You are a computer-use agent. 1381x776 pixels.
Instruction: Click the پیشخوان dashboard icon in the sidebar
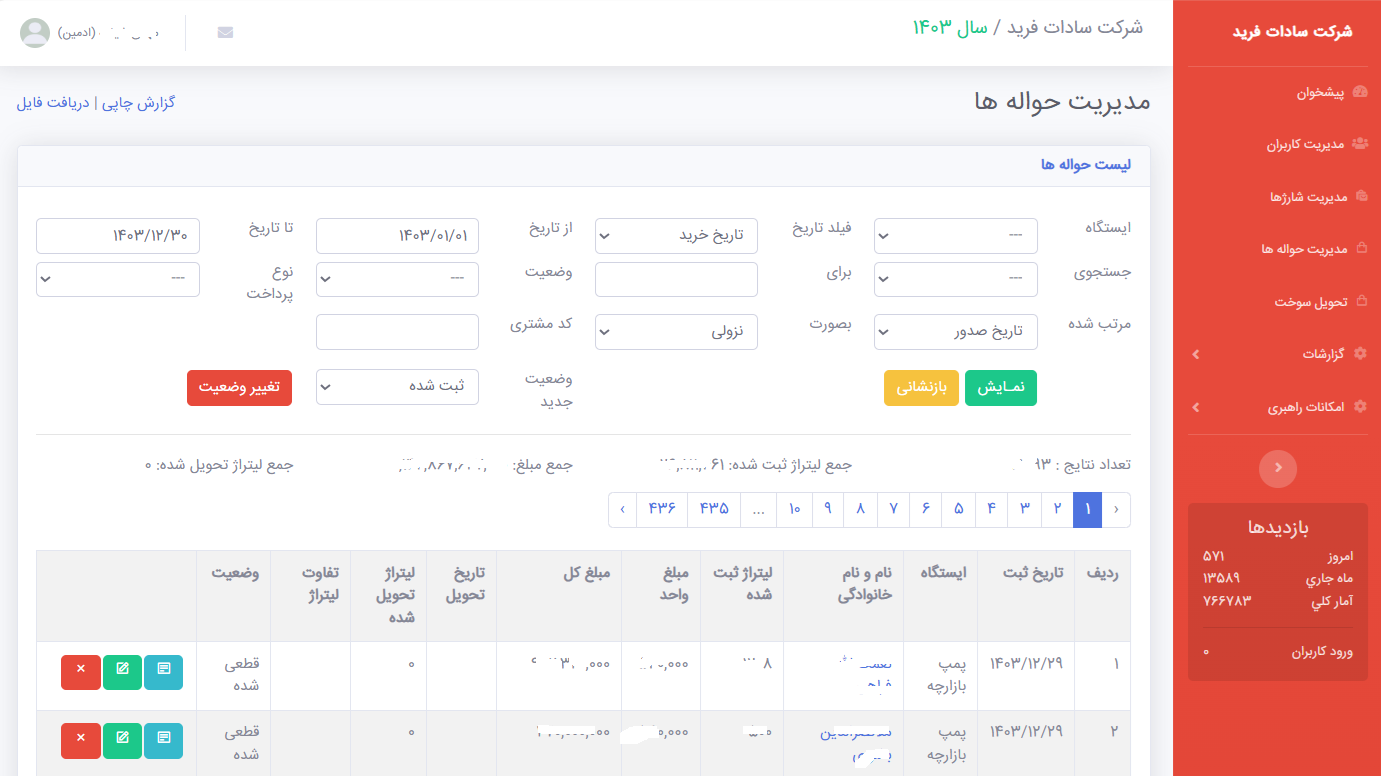(x=1360, y=91)
